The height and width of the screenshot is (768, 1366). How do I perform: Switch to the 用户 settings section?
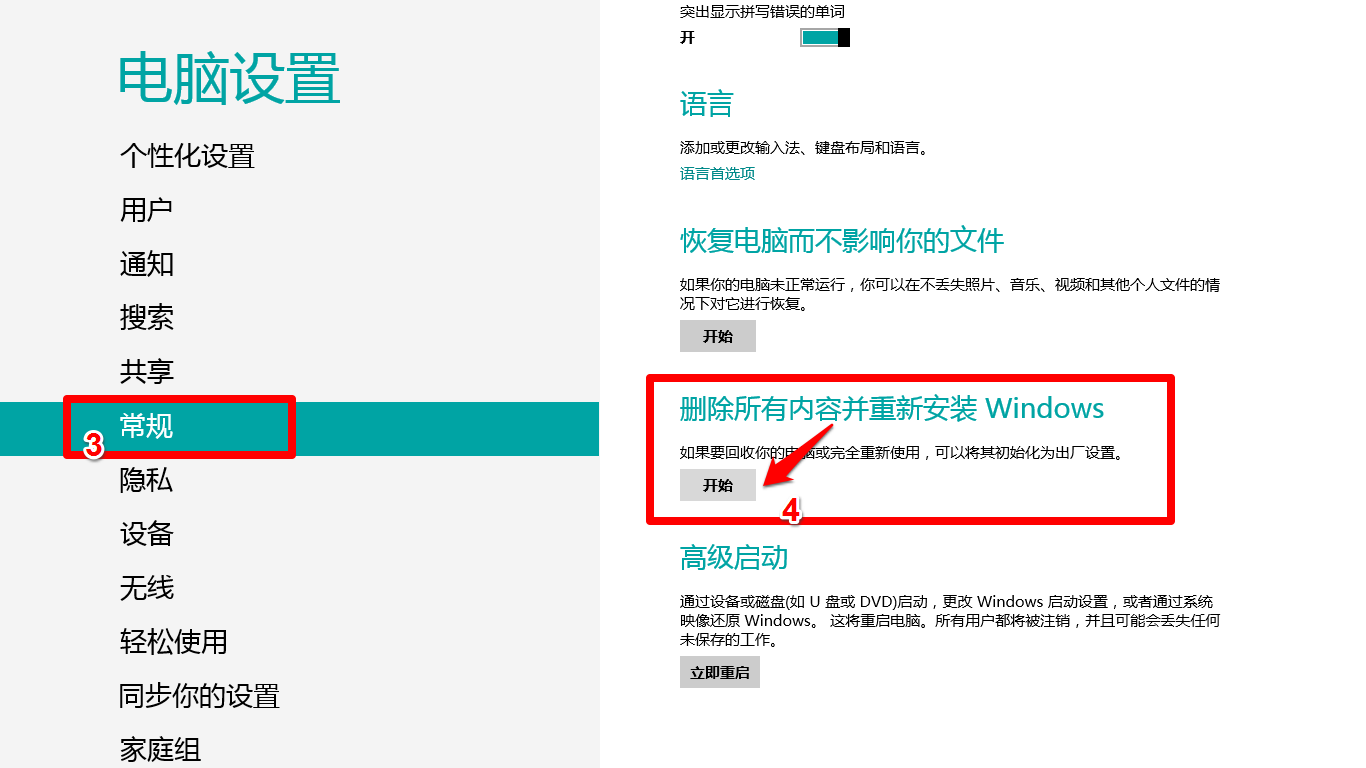(x=147, y=209)
